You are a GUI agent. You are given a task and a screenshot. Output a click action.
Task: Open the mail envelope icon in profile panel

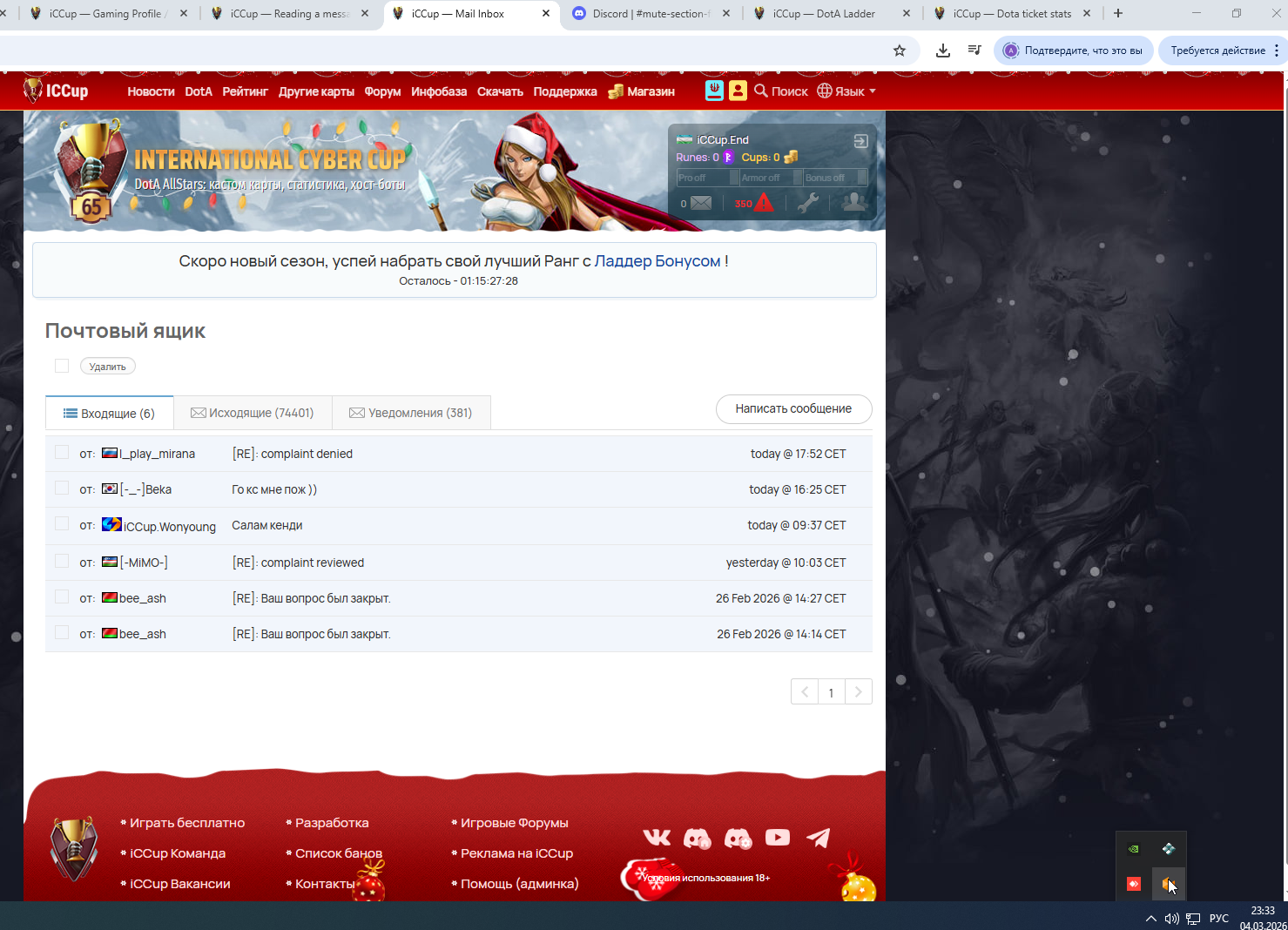[701, 203]
